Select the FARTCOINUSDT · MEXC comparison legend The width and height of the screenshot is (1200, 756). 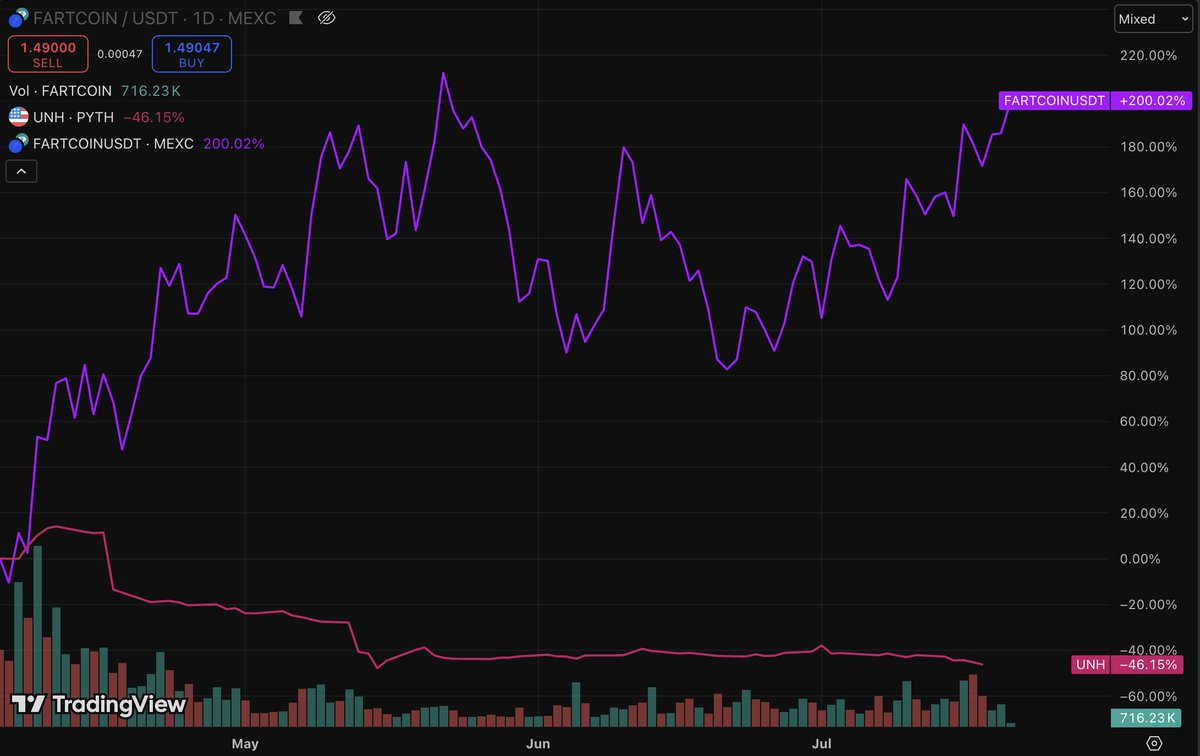coord(114,143)
